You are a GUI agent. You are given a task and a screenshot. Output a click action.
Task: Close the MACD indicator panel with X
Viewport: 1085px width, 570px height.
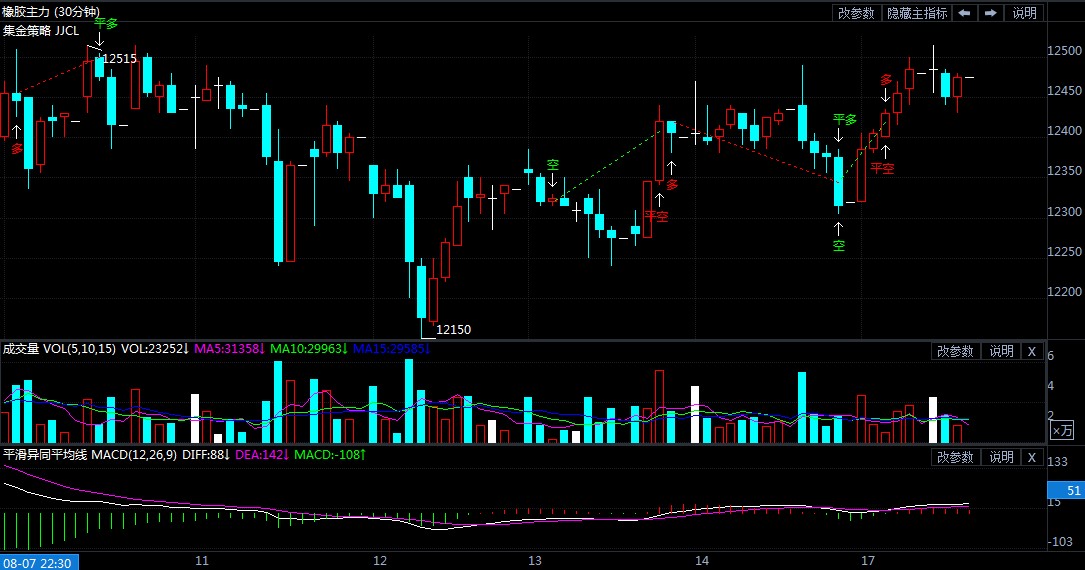click(1031, 457)
